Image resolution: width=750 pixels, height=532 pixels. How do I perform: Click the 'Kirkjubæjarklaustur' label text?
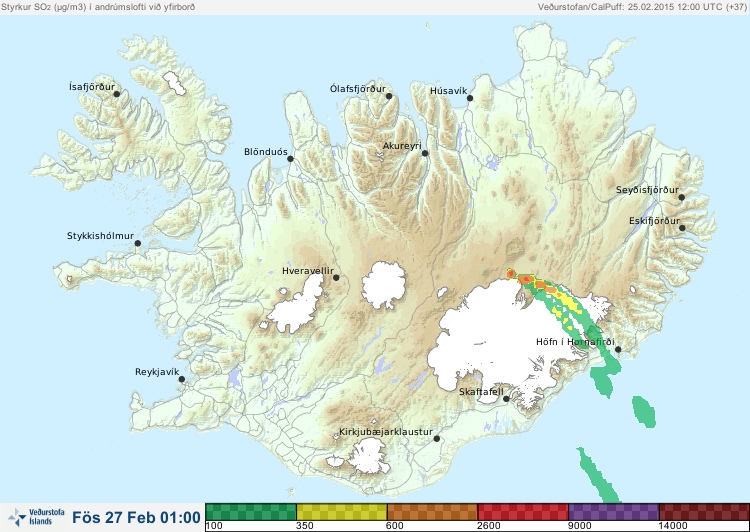coord(386,432)
